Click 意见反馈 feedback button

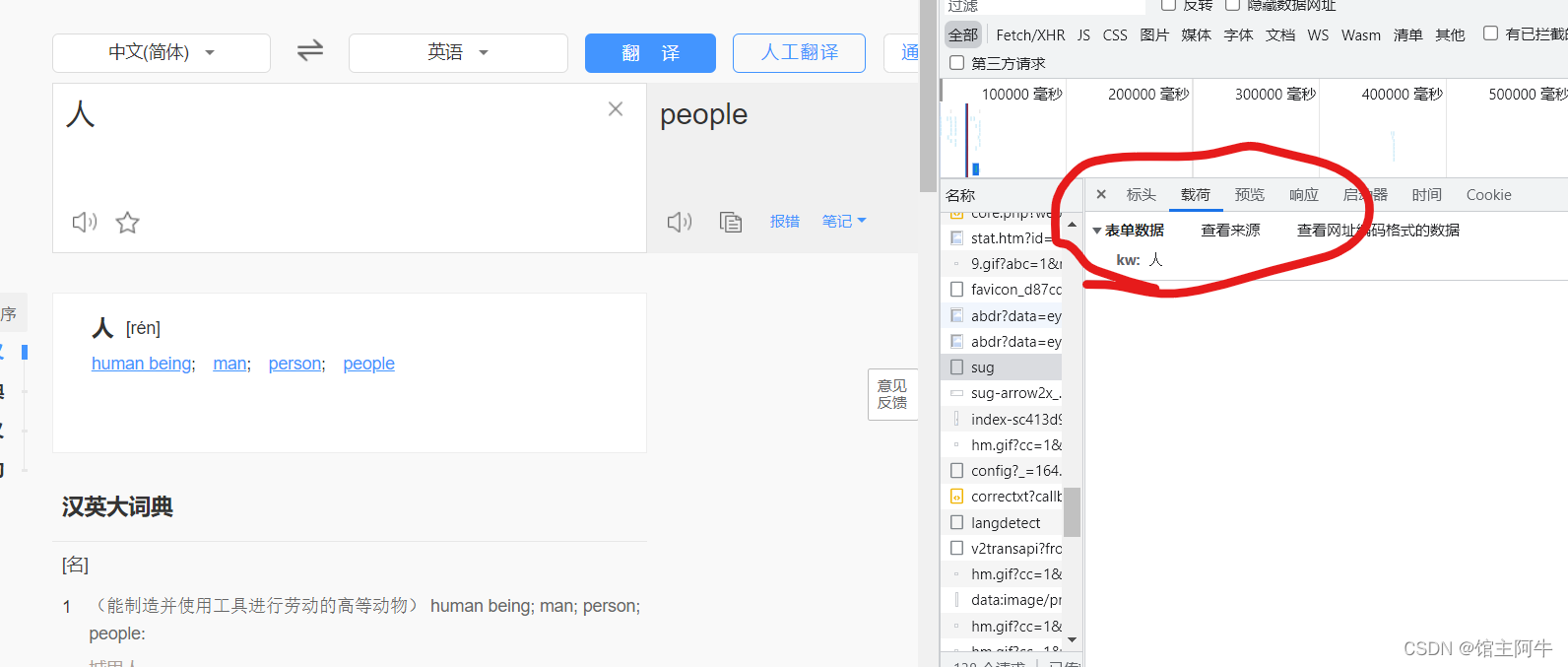892,394
